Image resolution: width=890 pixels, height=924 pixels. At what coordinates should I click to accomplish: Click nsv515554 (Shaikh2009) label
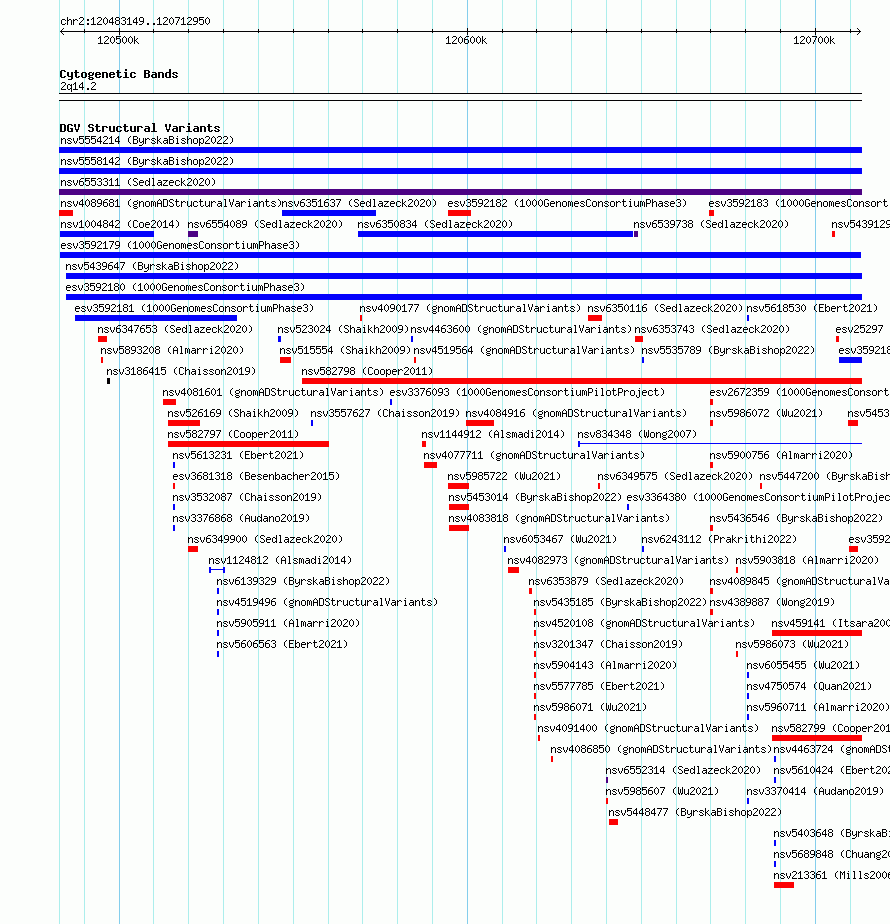click(345, 351)
